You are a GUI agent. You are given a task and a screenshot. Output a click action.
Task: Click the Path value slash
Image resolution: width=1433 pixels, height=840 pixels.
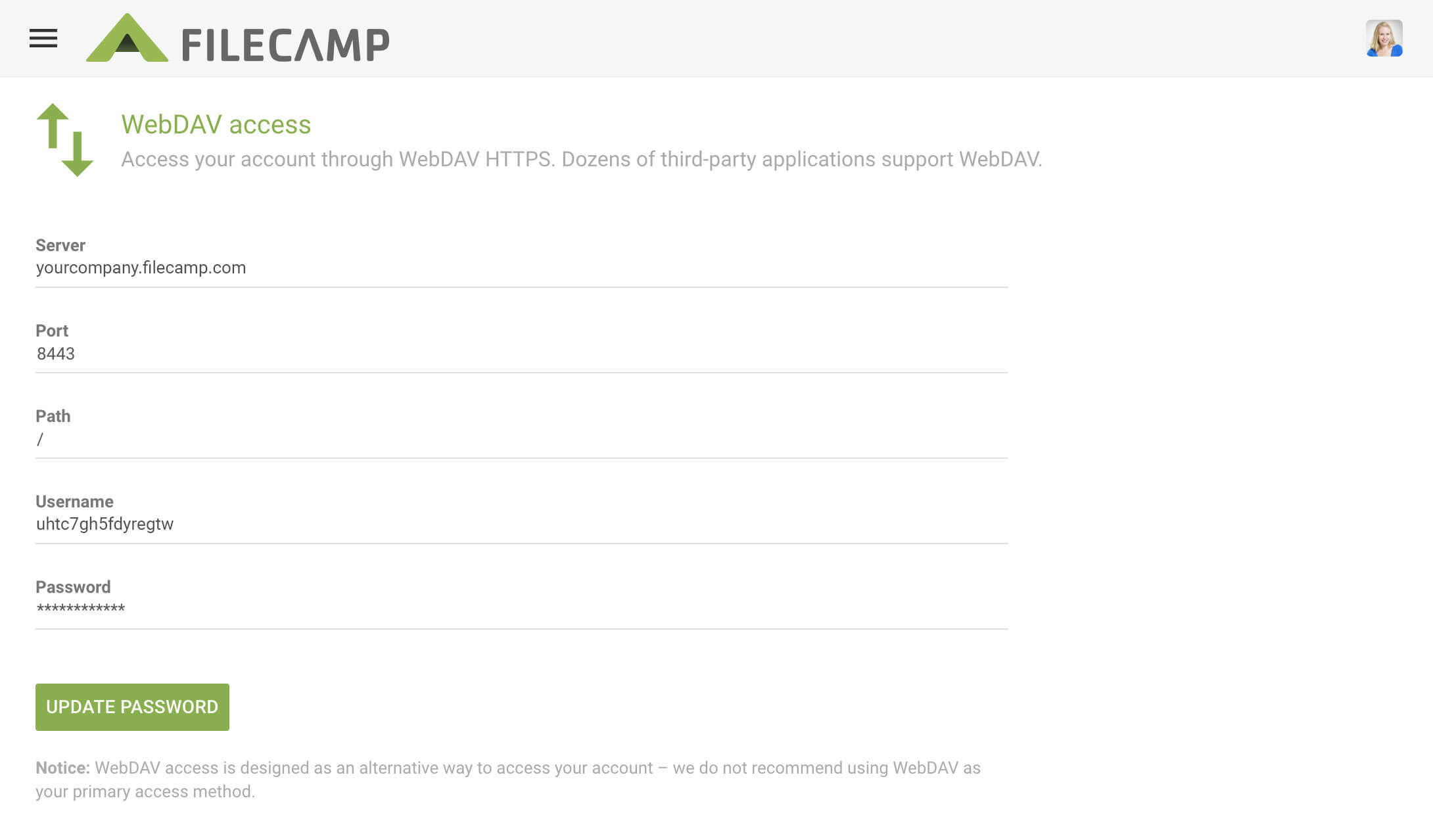[x=40, y=439]
